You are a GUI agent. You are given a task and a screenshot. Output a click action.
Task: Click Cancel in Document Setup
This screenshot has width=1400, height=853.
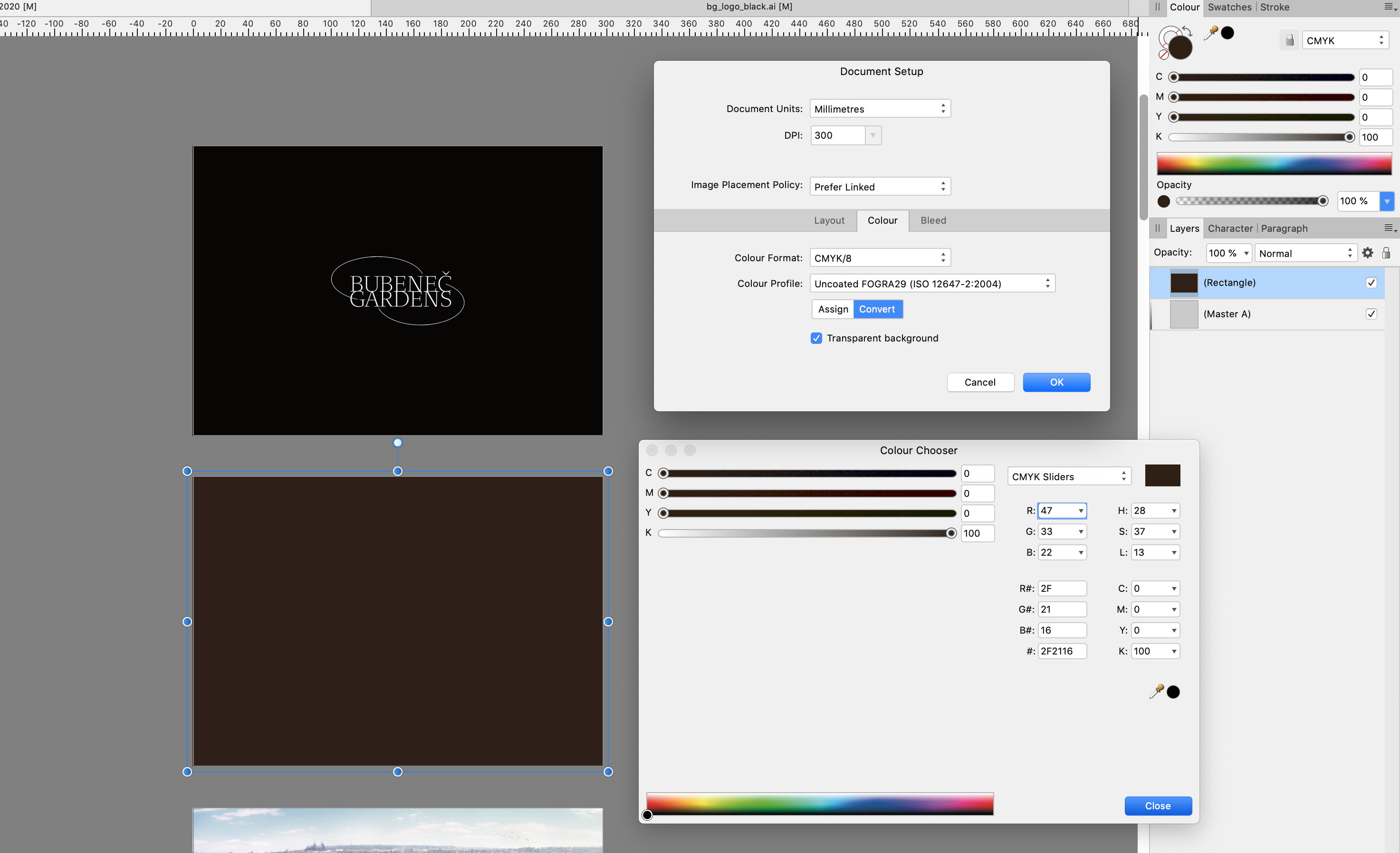[980, 382]
